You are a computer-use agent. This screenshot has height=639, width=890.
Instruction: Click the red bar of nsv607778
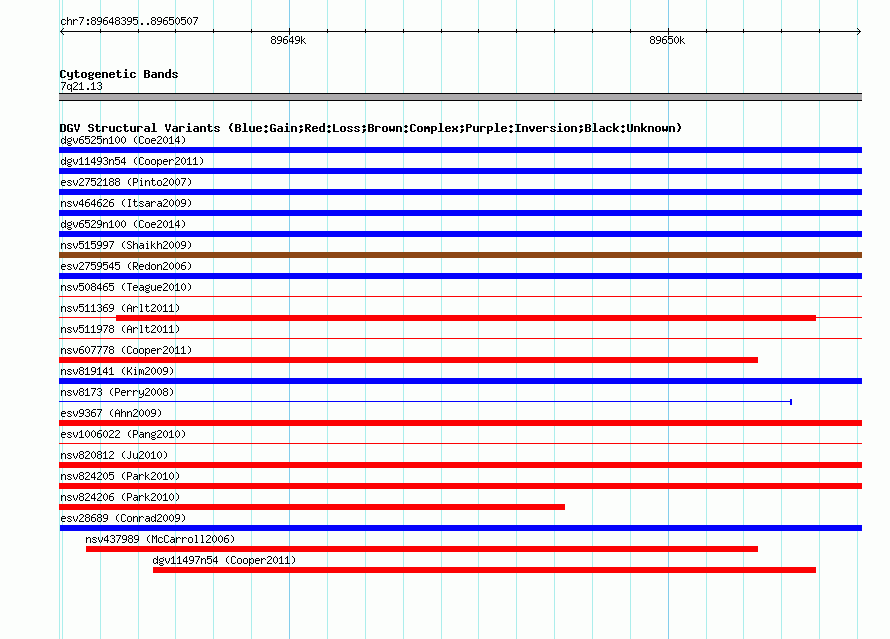tap(409, 360)
